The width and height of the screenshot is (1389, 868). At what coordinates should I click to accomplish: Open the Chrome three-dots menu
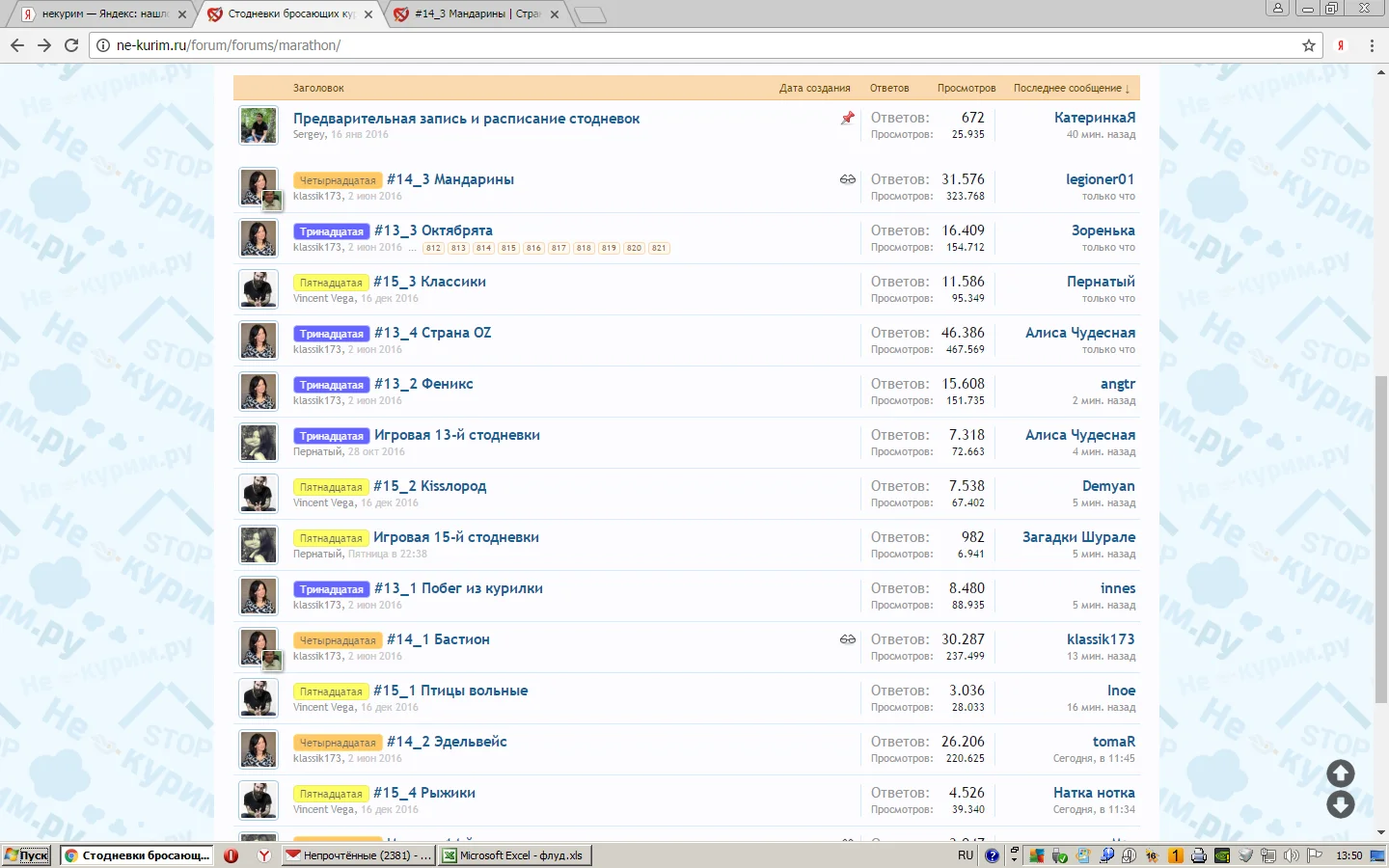(1372, 45)
